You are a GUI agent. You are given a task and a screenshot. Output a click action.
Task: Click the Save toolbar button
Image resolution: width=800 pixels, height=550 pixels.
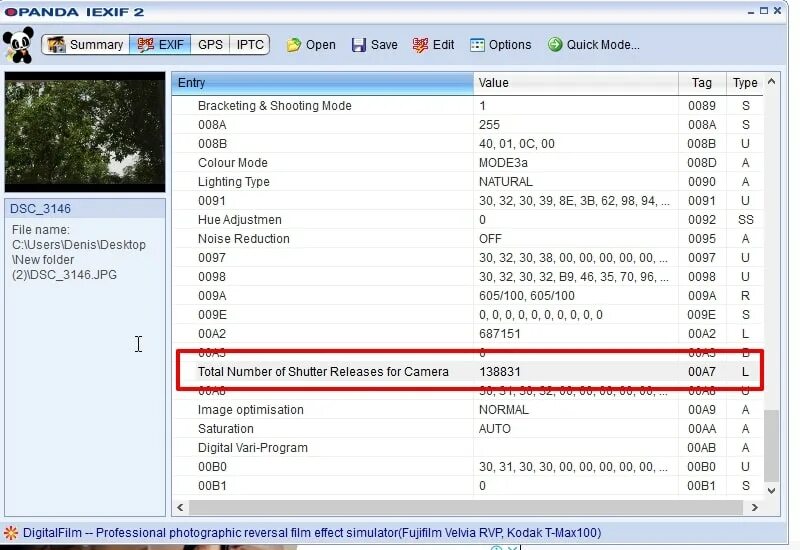374,45
